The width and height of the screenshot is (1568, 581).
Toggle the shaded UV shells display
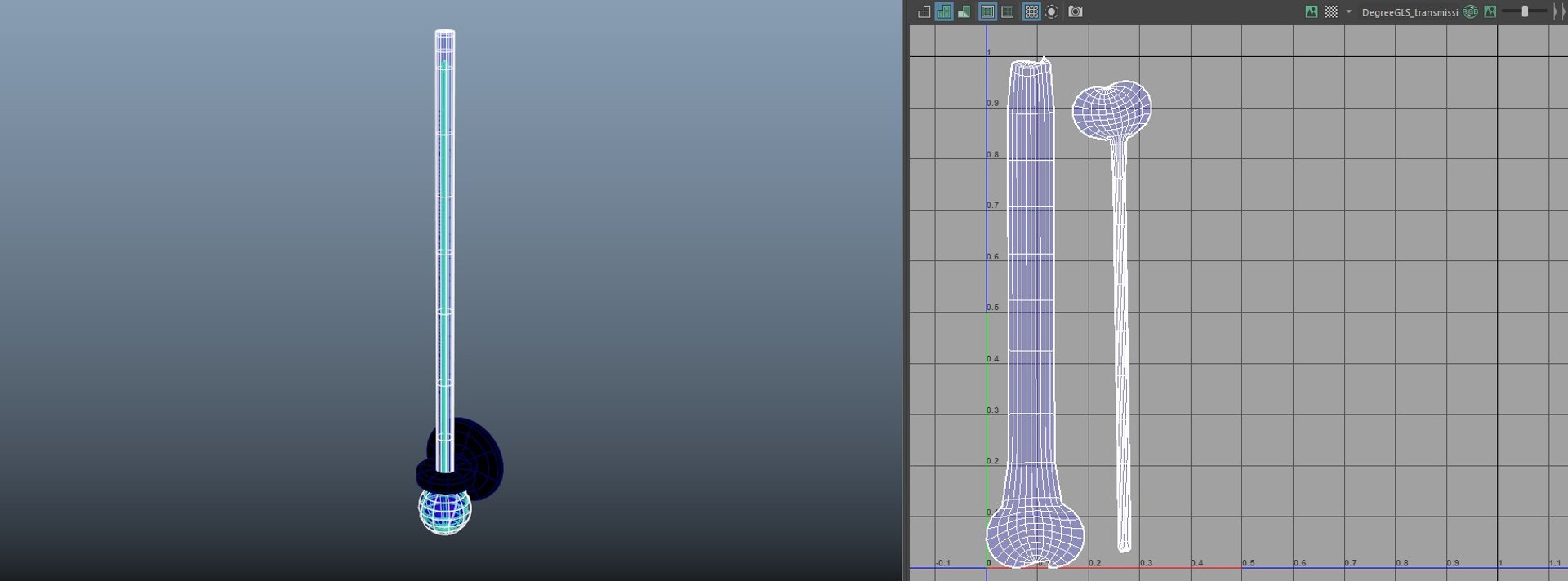coord(944,11)
